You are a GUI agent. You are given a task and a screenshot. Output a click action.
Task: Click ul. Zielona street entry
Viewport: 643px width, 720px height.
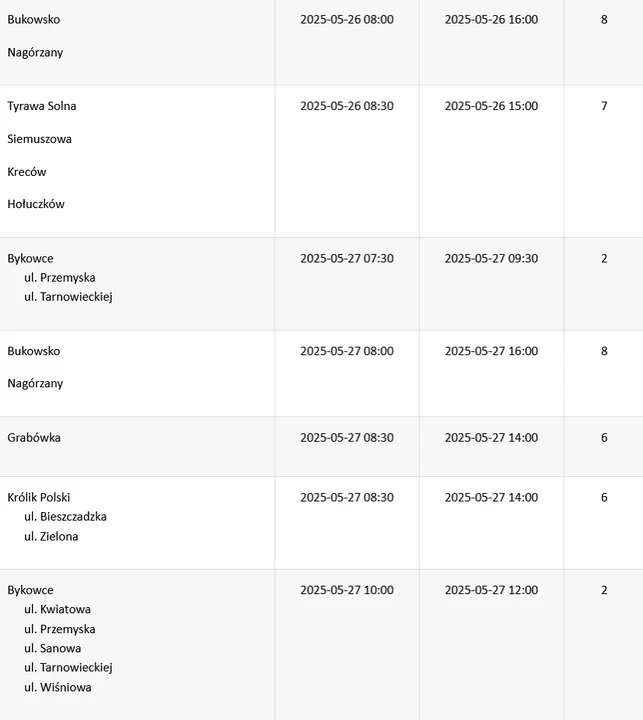coord(51,536)
